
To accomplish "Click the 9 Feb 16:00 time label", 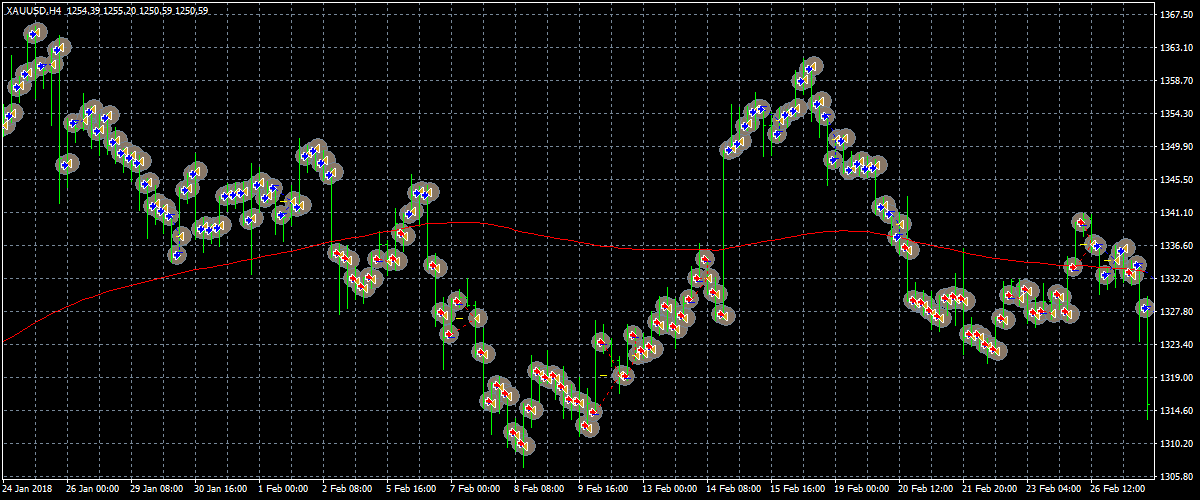I will click(x=603, y=490).
